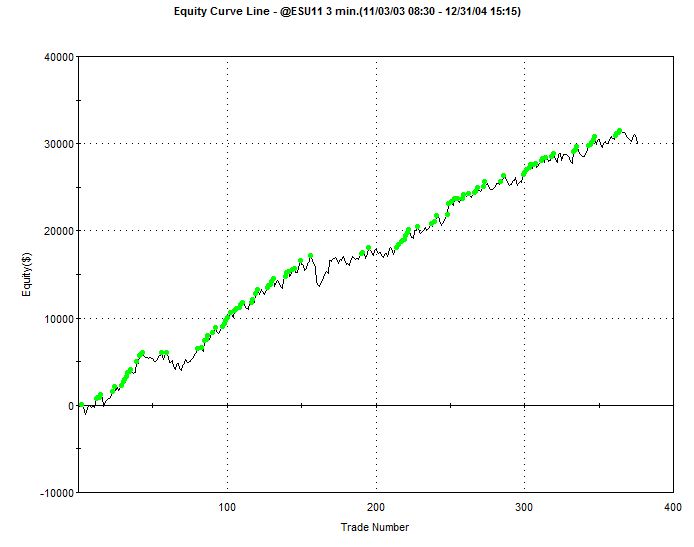Click the green peak marker just before trade 160 drawdown

[310, 256]
